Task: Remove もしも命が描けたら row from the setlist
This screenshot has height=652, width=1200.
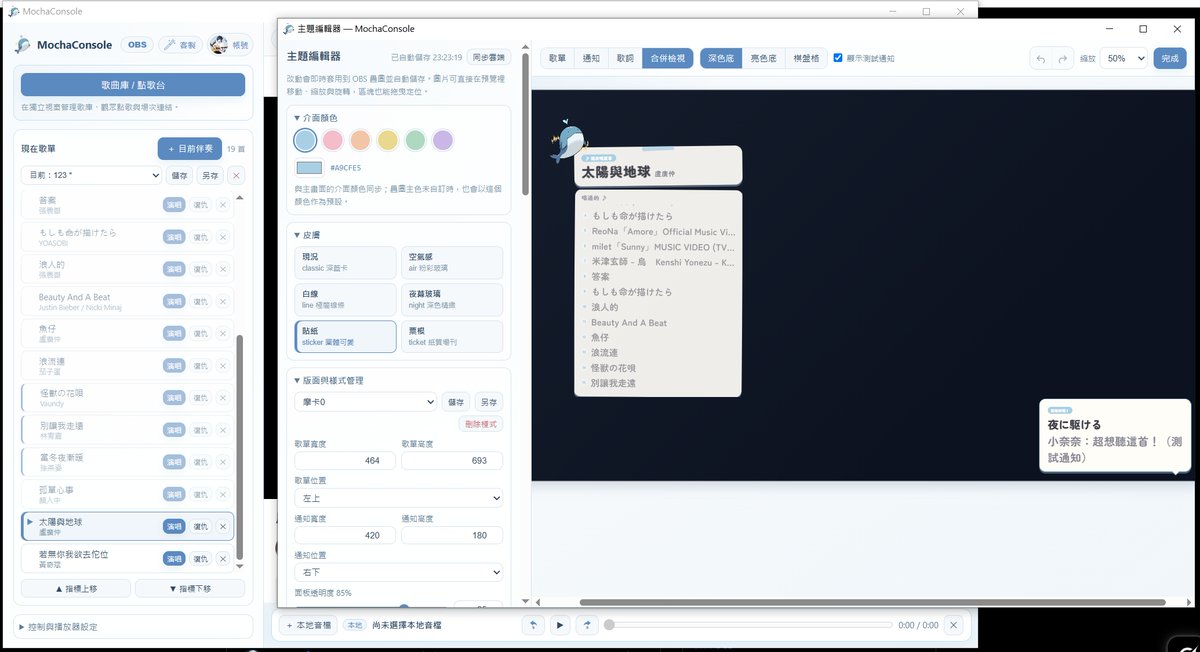Action: point(222,237)
